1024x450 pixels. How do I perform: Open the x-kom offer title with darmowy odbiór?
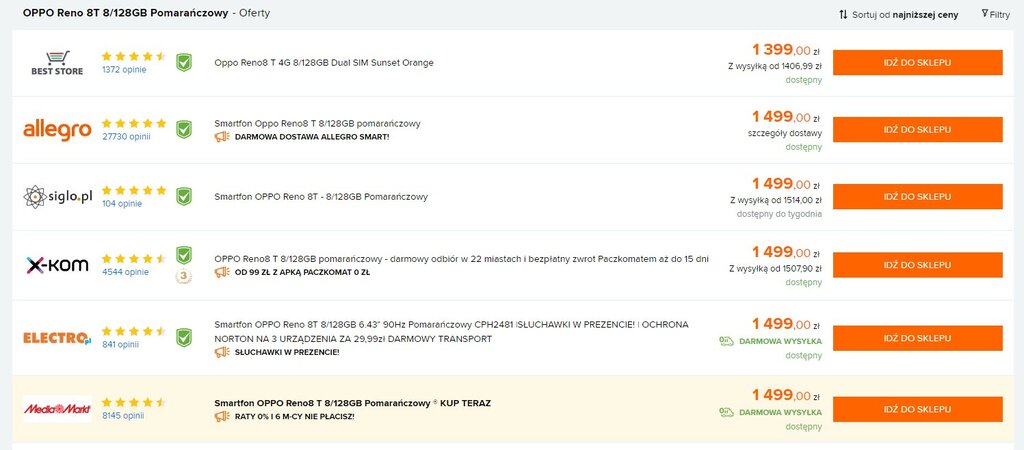pos(461,259)
